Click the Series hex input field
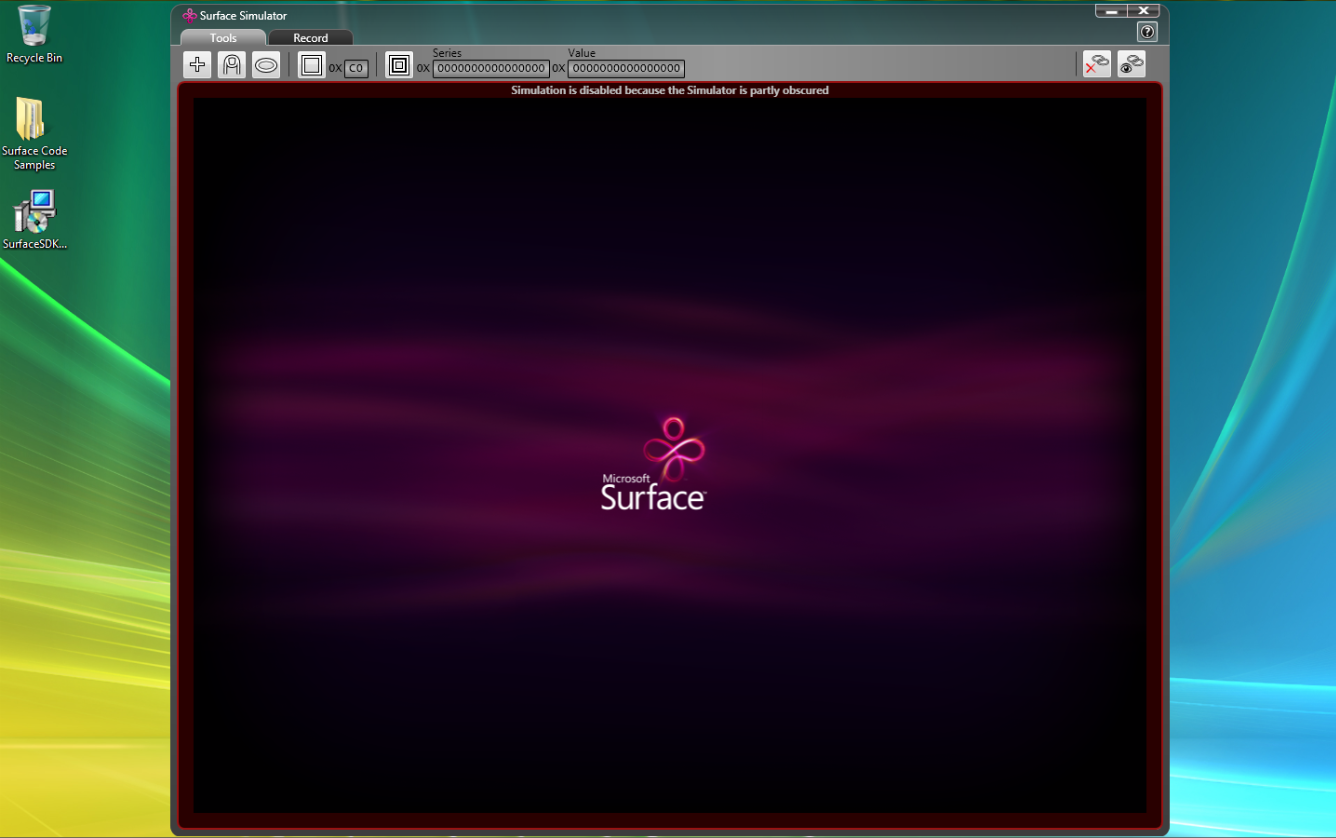The image size is (1336, 838). click(491, 69)
